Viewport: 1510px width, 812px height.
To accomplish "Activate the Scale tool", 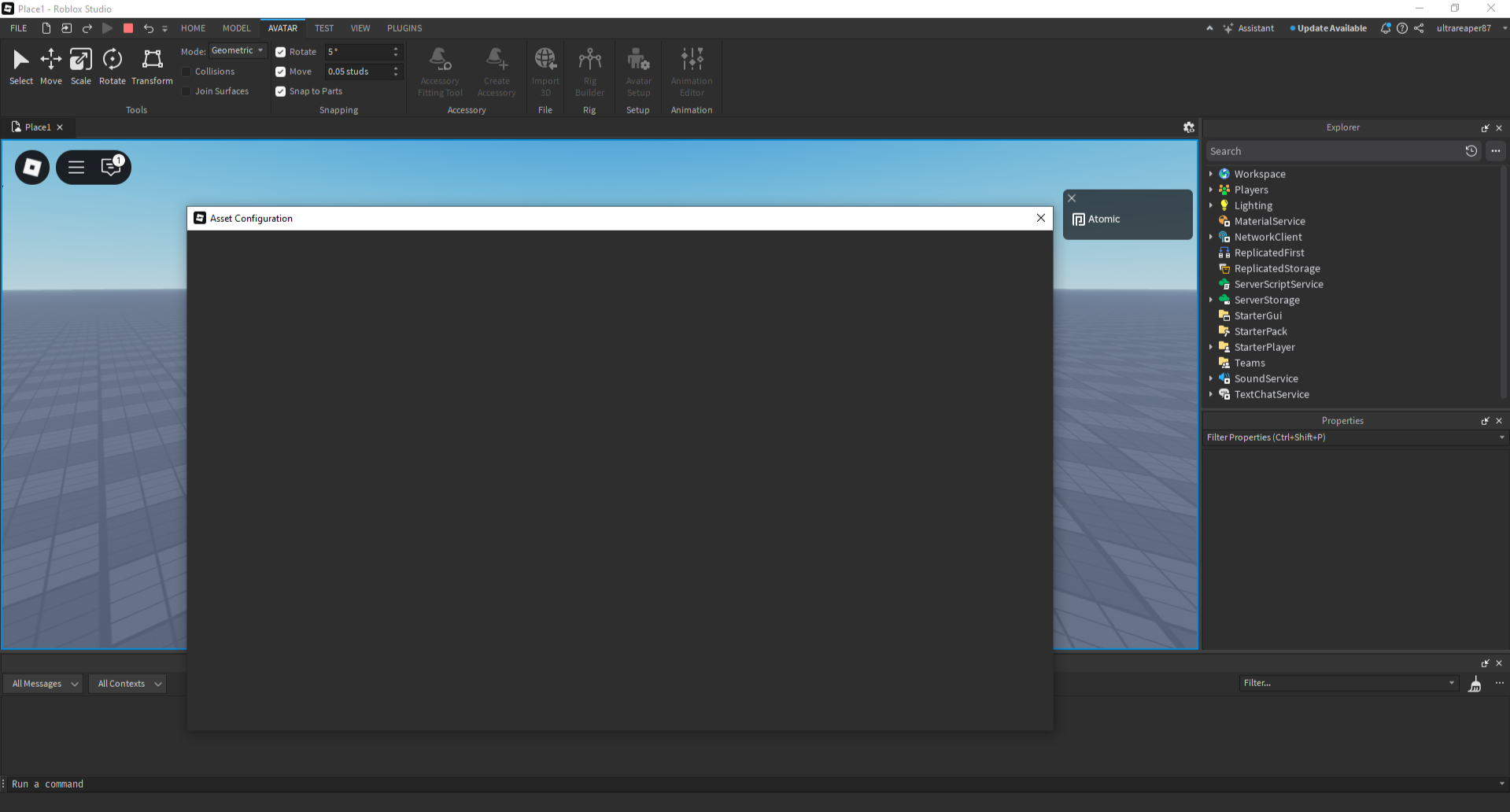I will [x=80, y=66].
